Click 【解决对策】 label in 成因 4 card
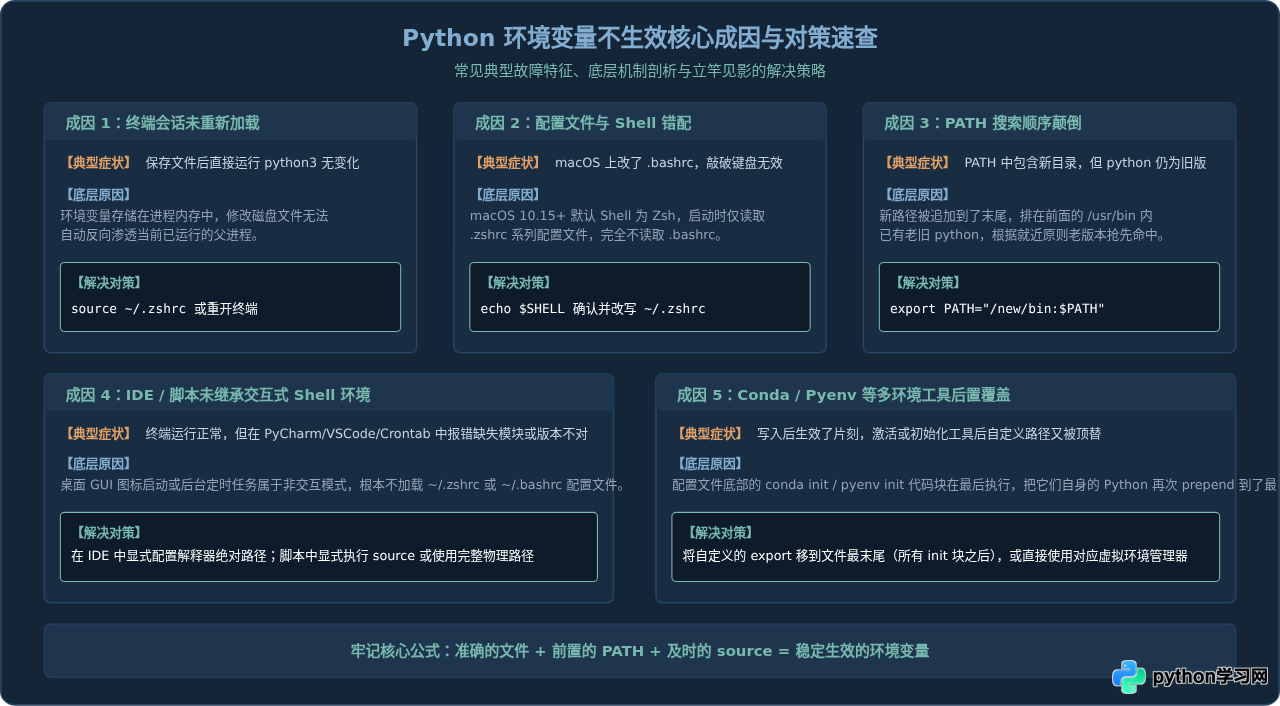The image size is (1280, 706). 108,533
